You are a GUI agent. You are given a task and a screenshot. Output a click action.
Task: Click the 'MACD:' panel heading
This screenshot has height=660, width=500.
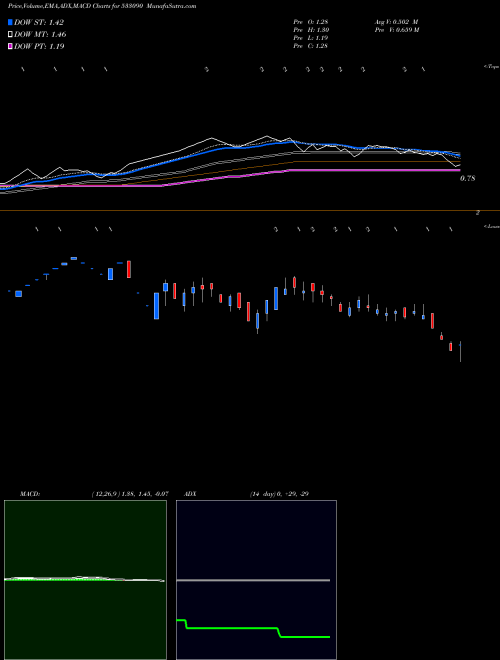tap(30, 494)
